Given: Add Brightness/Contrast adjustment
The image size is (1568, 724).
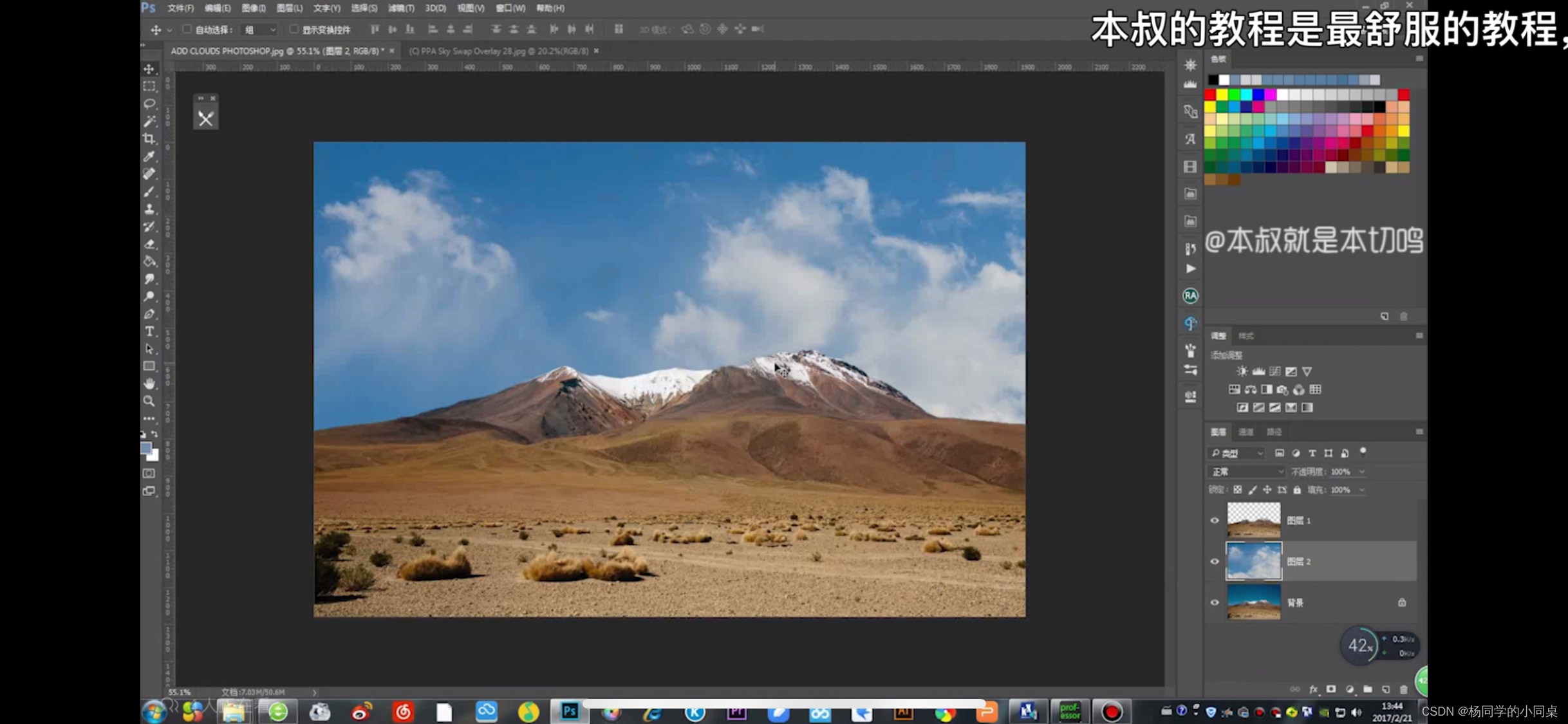Looking at the screenshot, I should click(x=1242, y=371).
